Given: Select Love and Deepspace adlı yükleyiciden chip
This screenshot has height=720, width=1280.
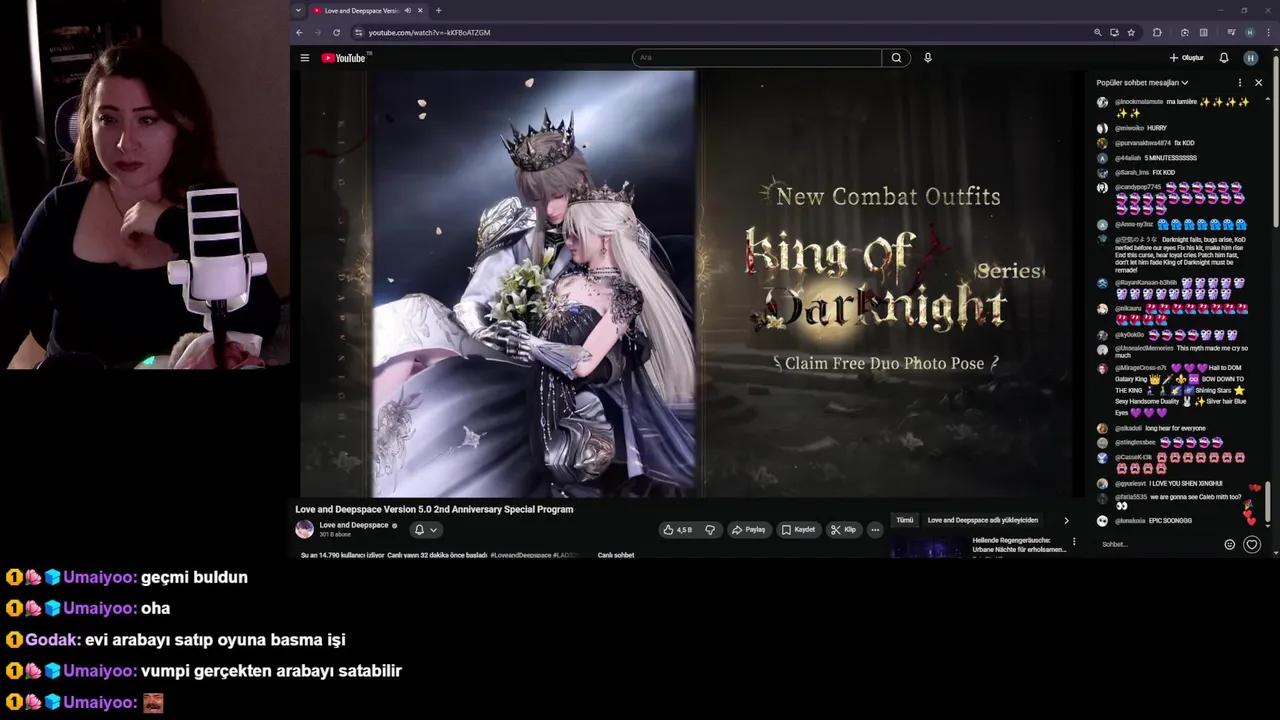Looking at the screenshot, I should click(982, 520).
